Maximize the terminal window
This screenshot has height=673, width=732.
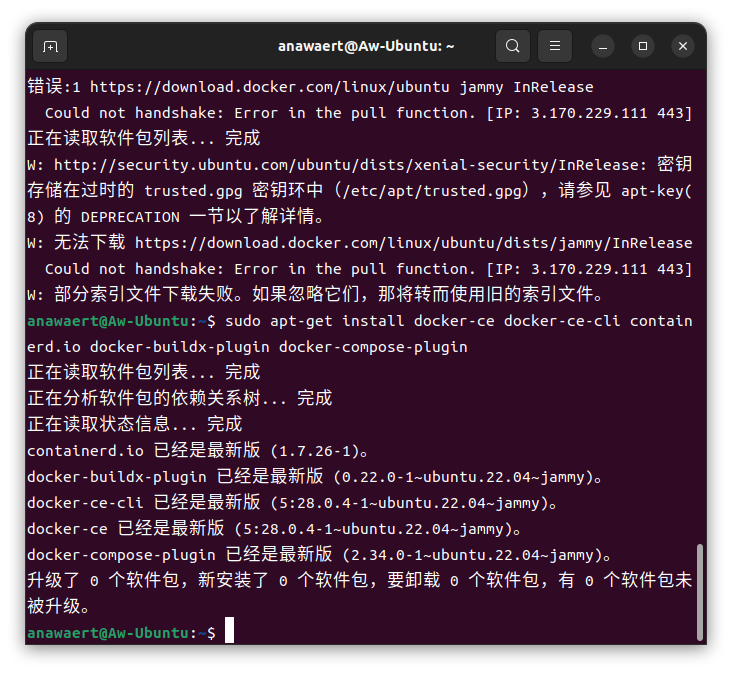coord(643,46)
